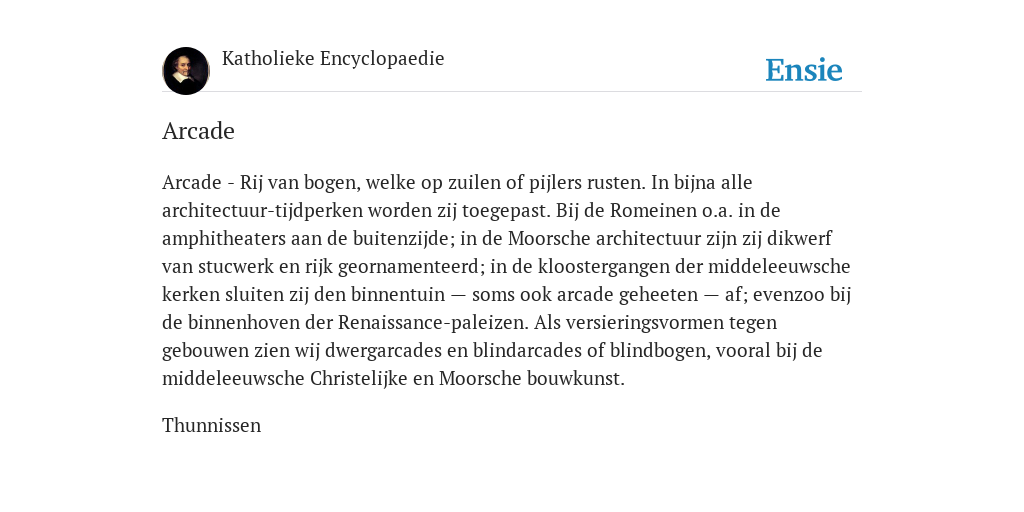Open the Ensie logo link
Image resolution: width=1024 pixels, height=512 pixels.
tap(804, 70)
